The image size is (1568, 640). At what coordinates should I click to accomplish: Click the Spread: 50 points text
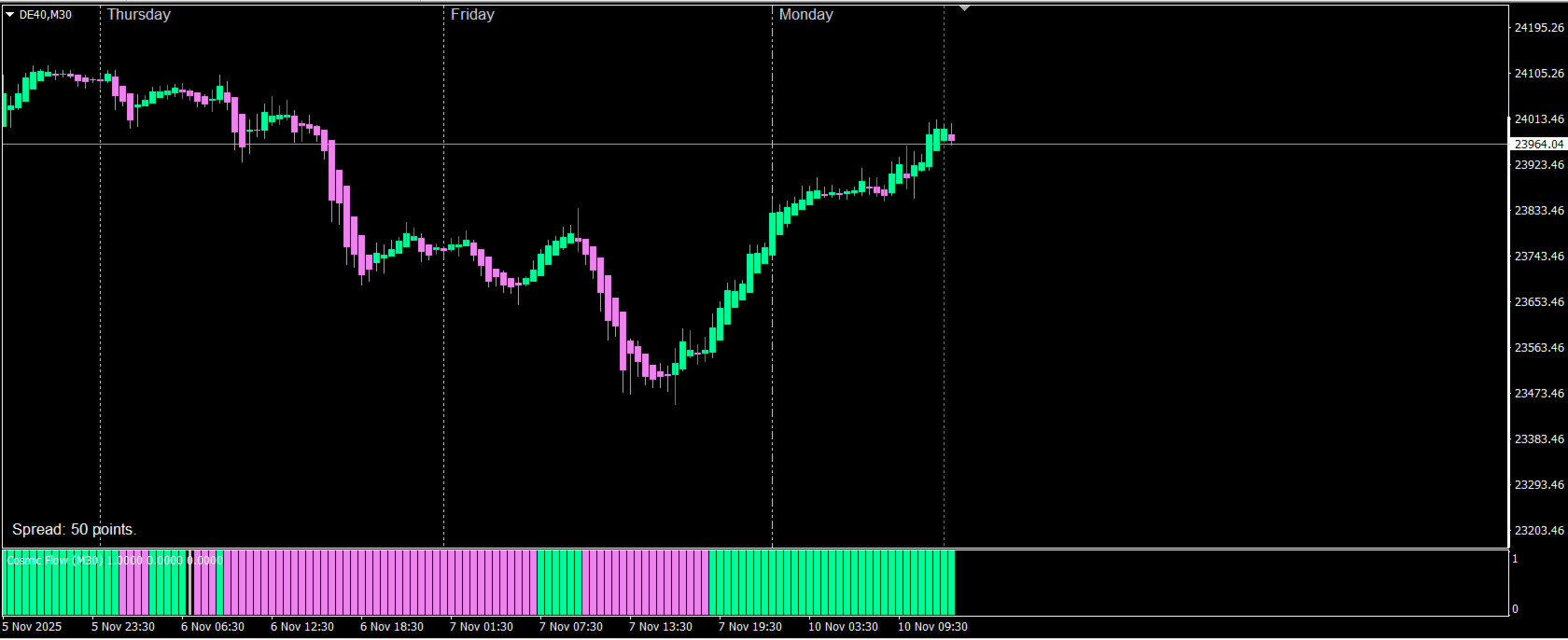pyautogui.click(x=74, y=530)
